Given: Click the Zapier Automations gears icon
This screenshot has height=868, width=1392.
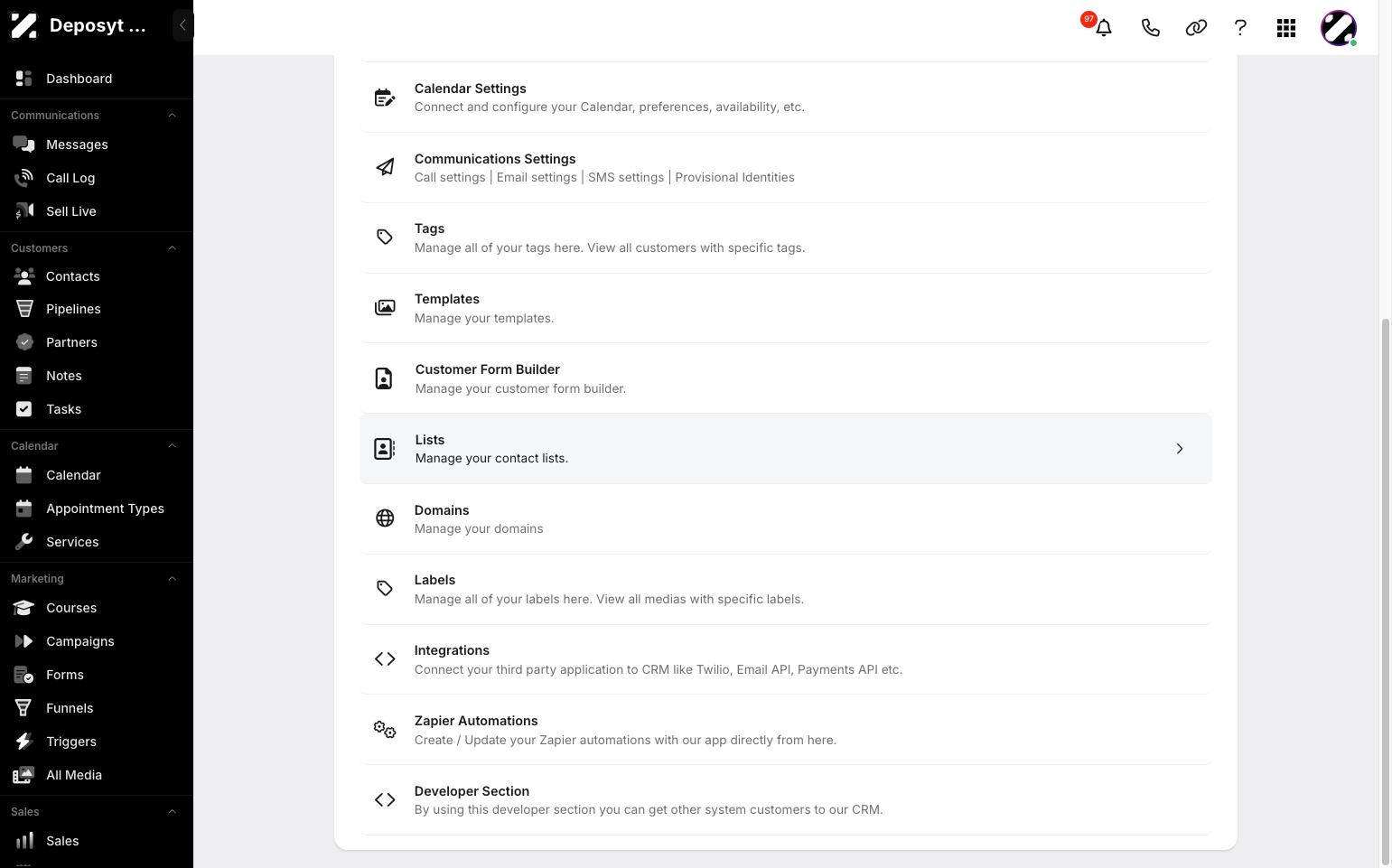Looking at the screenshot, I should [x=385, y=730].
